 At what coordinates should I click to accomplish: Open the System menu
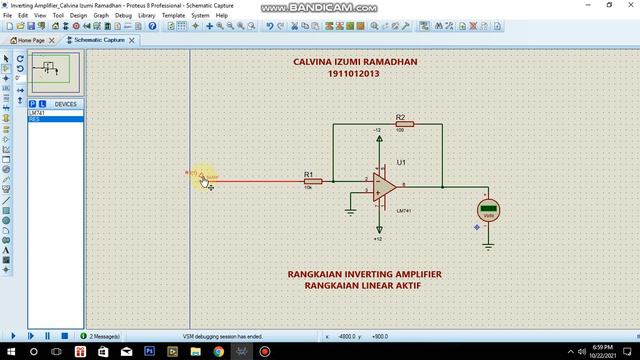point(200,16)
